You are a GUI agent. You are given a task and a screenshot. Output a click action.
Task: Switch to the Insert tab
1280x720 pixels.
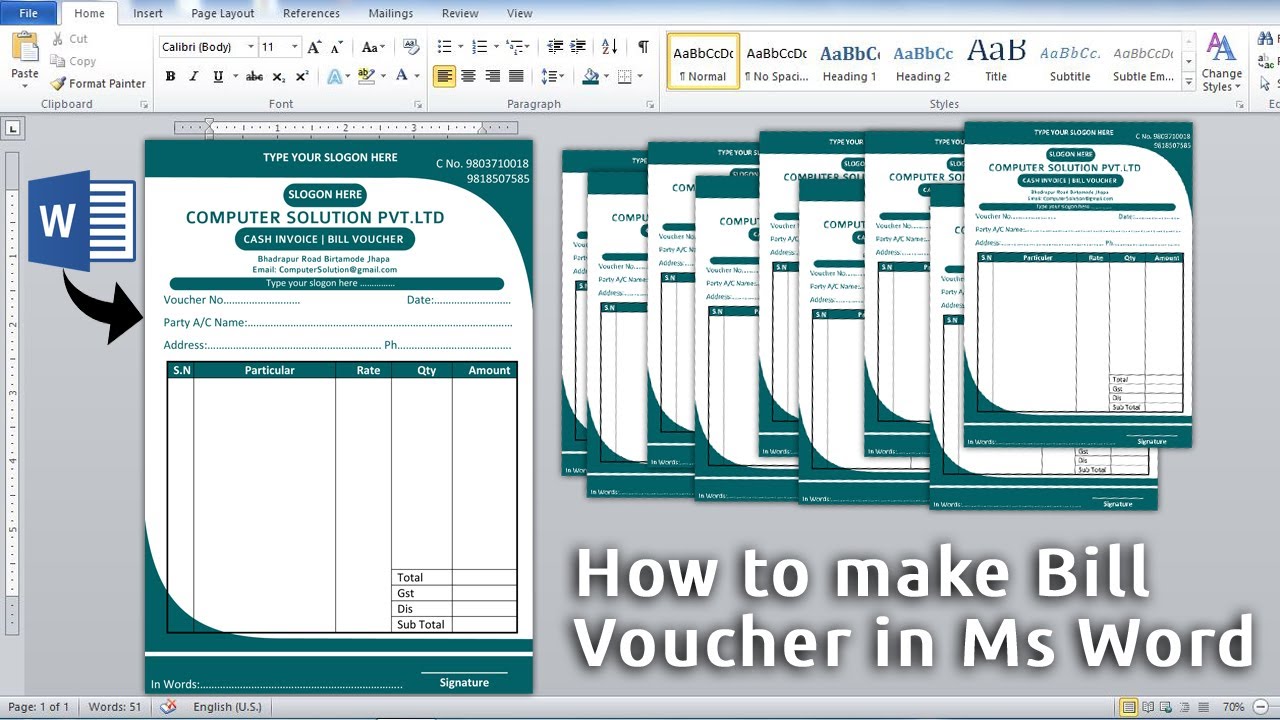tap(148, 13)
